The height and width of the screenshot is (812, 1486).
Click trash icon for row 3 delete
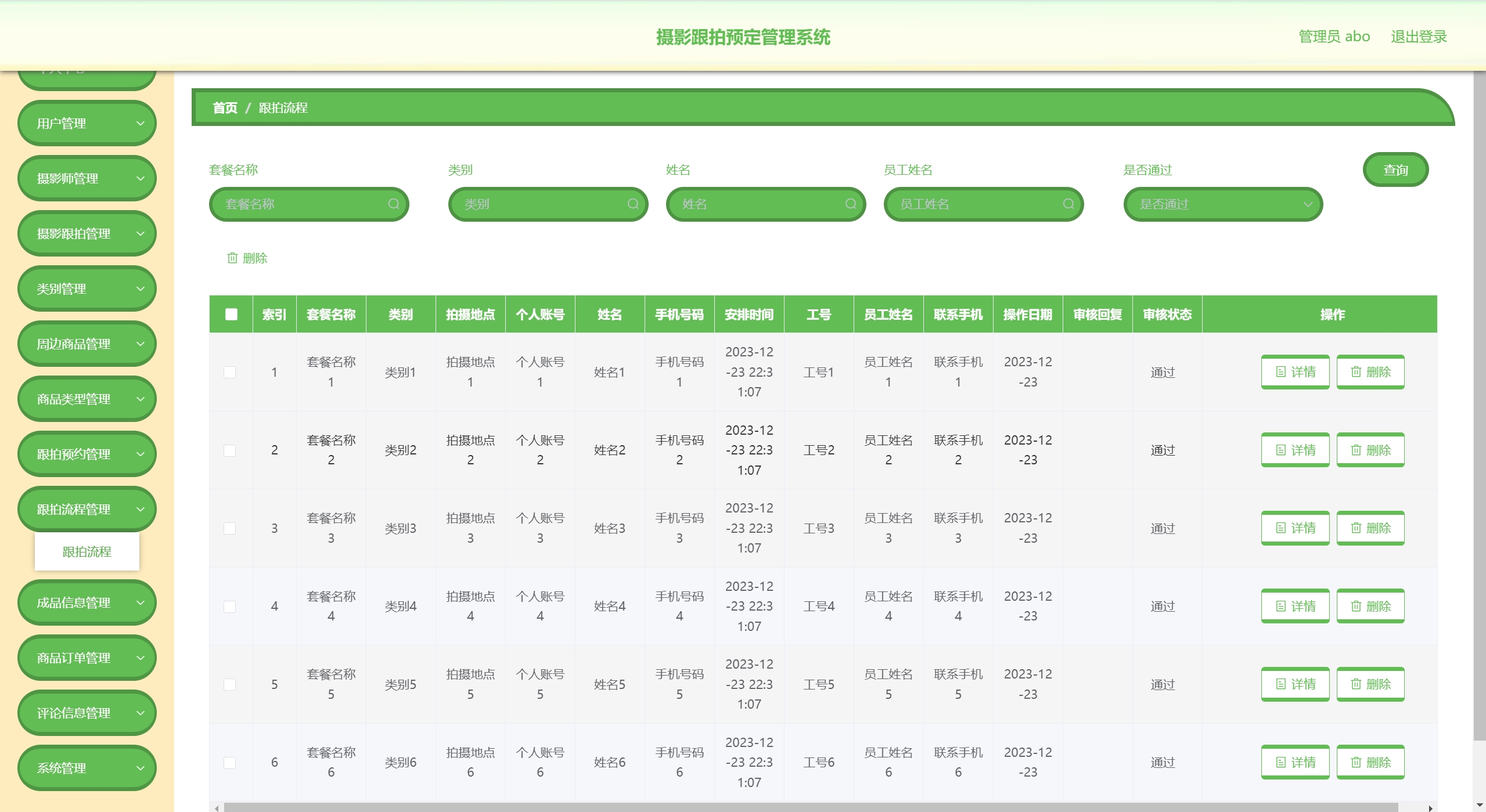coord(1356,528)
